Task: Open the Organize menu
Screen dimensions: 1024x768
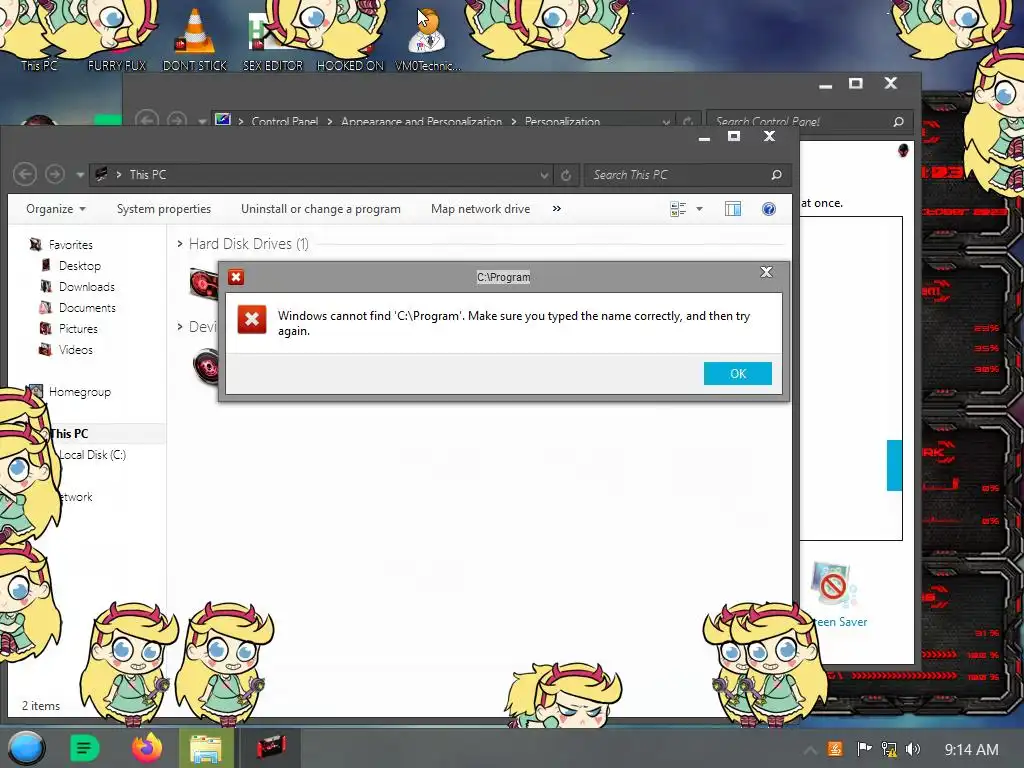Action: point(56,209)
